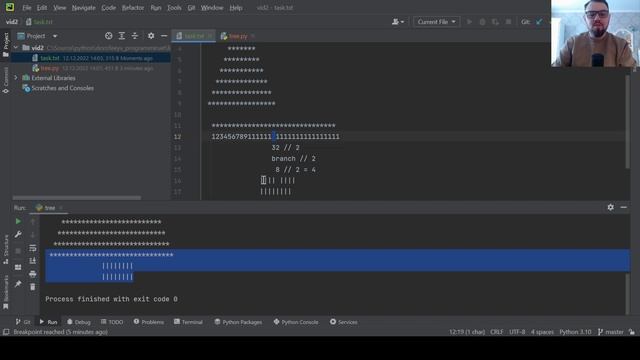Click UTF-8 encoding in status bar

coord(517,332)
